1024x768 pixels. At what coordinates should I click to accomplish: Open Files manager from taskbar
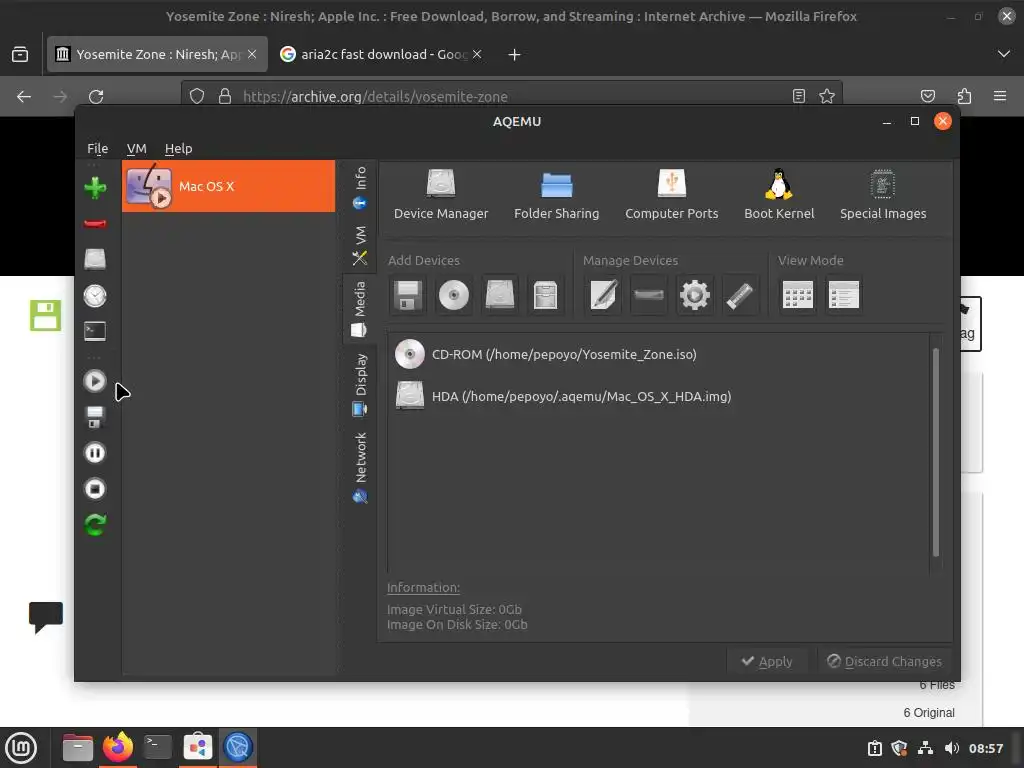click(x=78, y=747)
